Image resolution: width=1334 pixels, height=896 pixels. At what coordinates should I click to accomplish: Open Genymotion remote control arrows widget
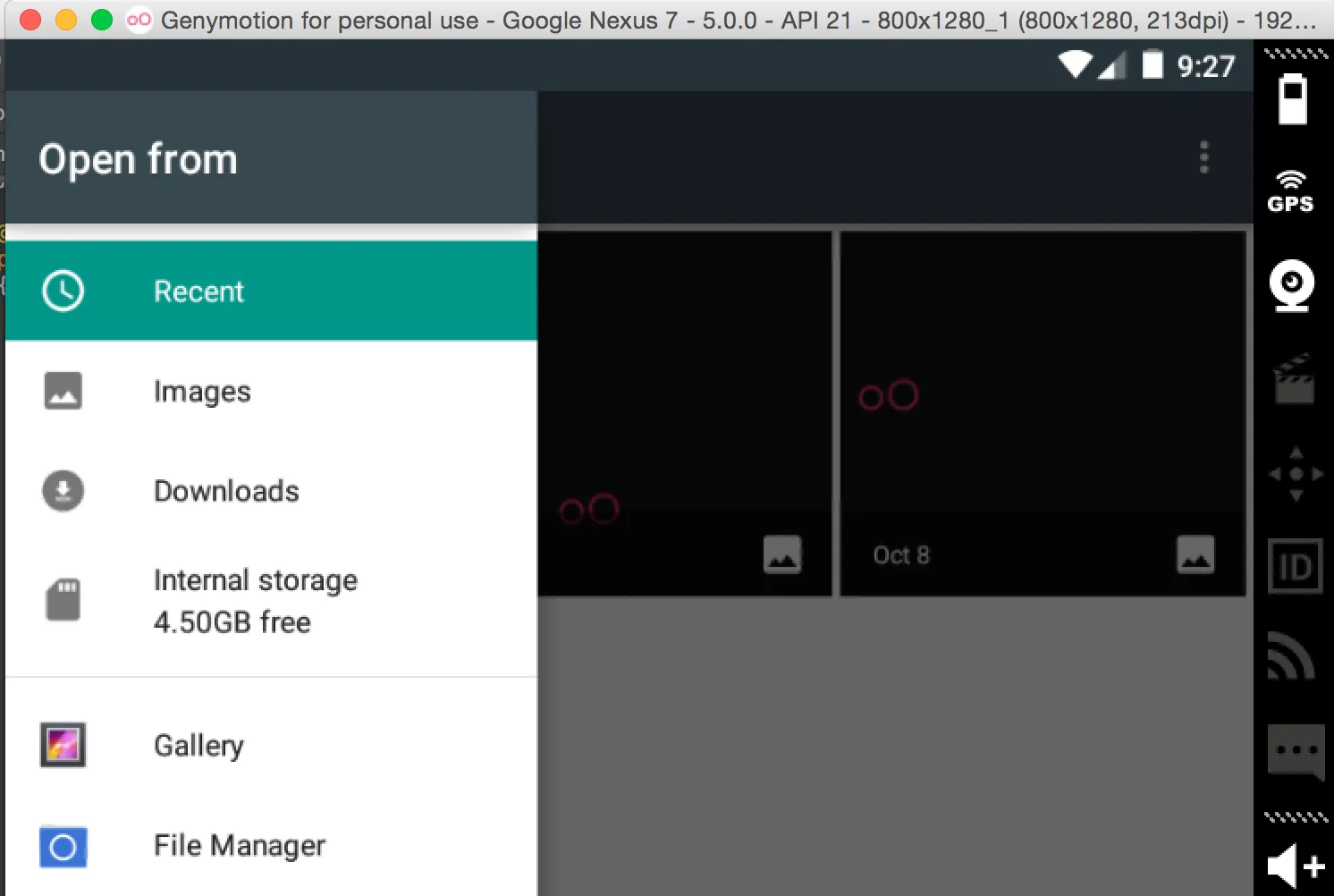(1296, 474)
